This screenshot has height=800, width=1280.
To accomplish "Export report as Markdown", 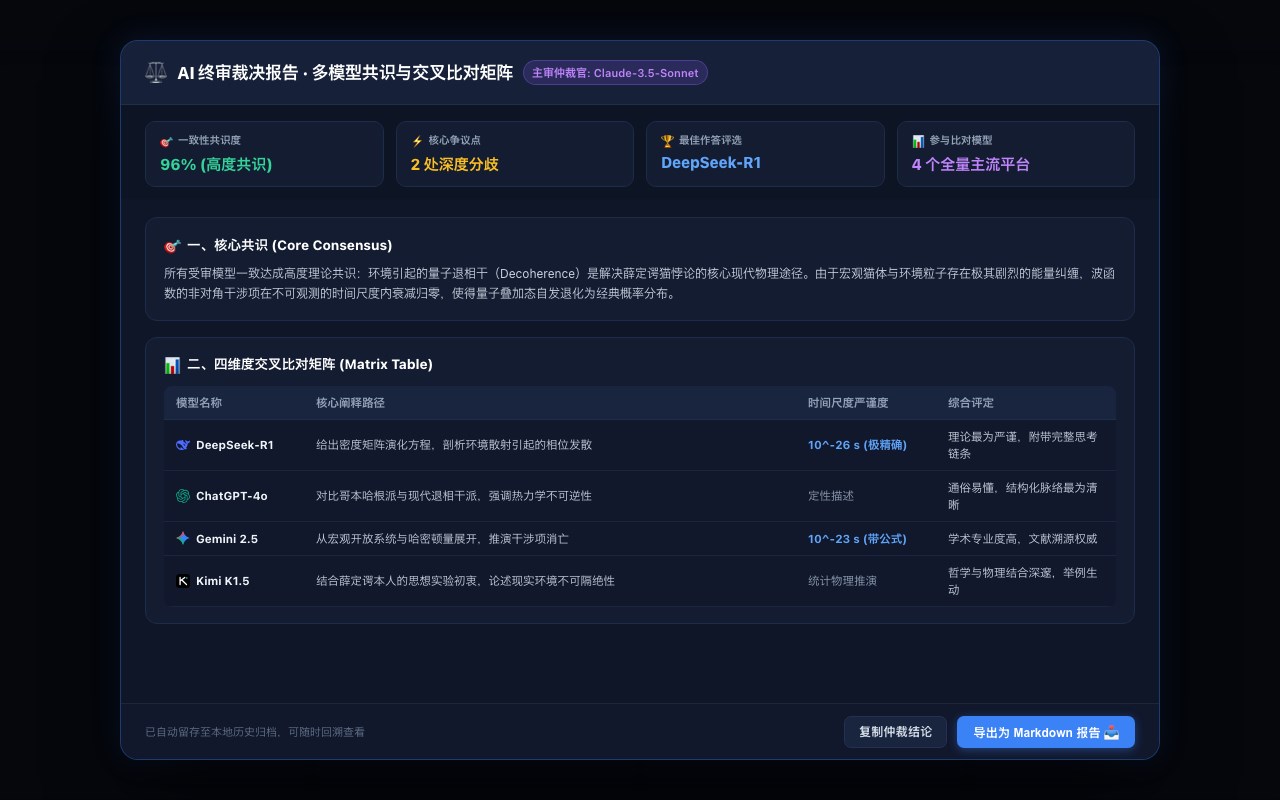I will 1045,732.
